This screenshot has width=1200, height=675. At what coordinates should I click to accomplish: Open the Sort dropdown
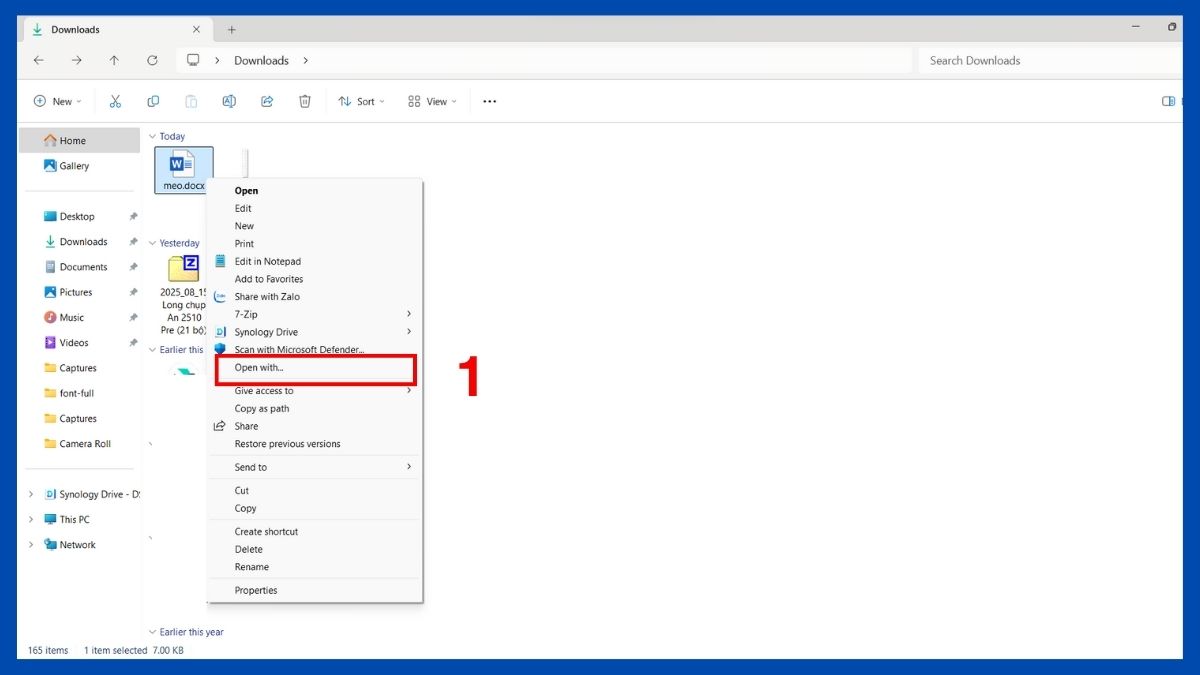coord(361,101)
